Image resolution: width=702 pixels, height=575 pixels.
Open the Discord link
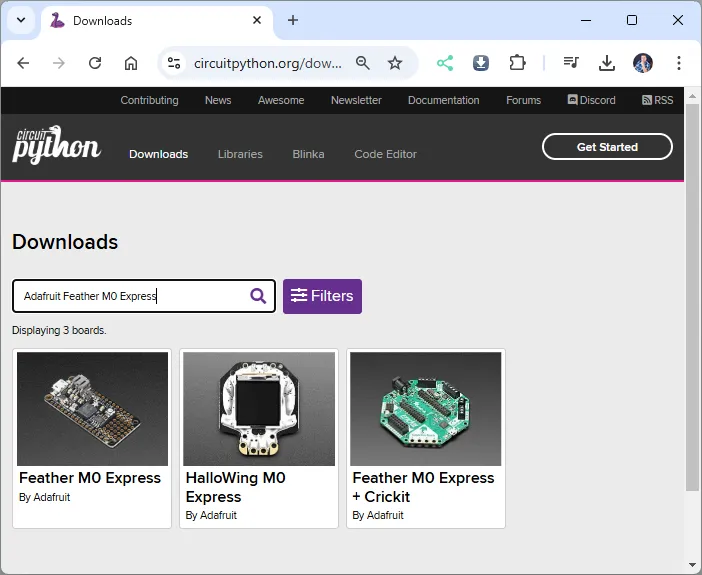click(x=592, y=100)
